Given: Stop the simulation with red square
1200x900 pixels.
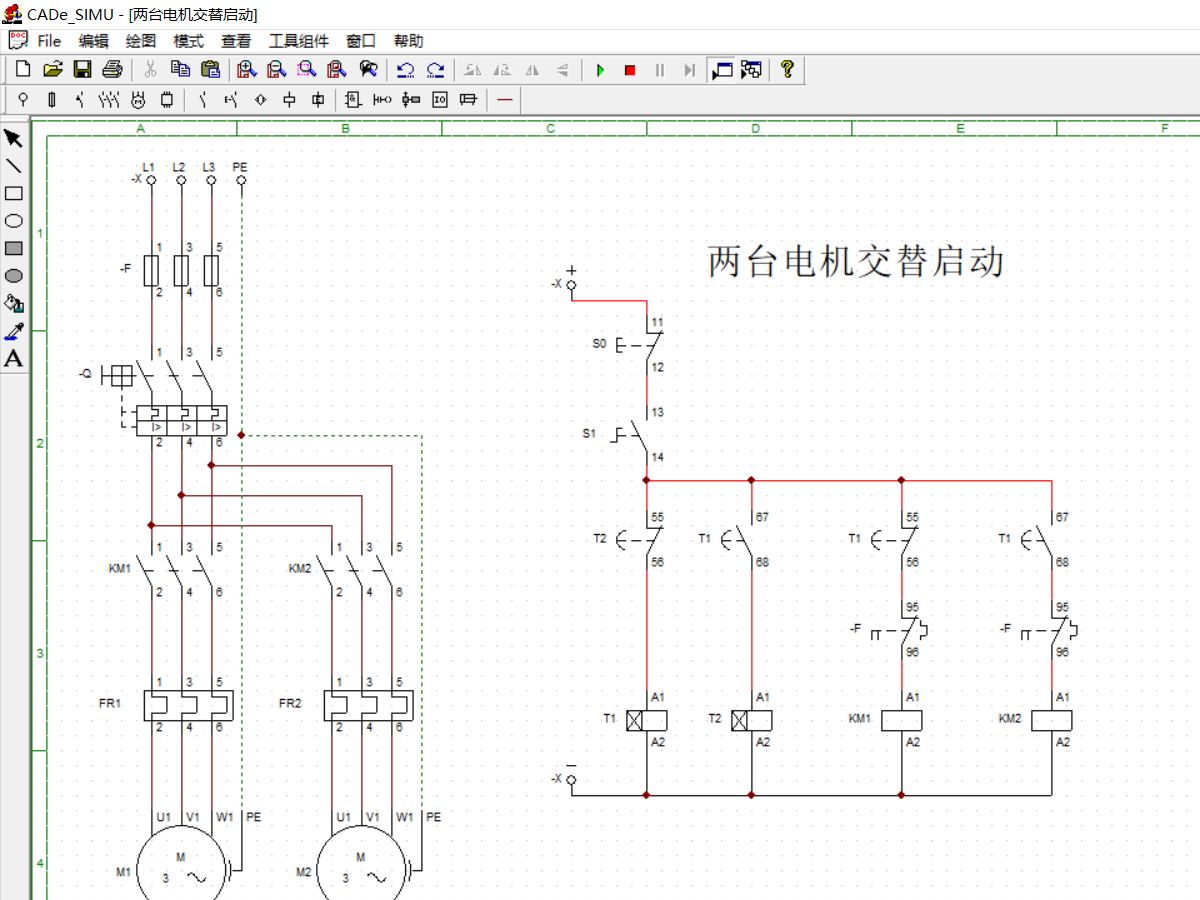Looking at the screenshot, I should (x=629, y=68).
